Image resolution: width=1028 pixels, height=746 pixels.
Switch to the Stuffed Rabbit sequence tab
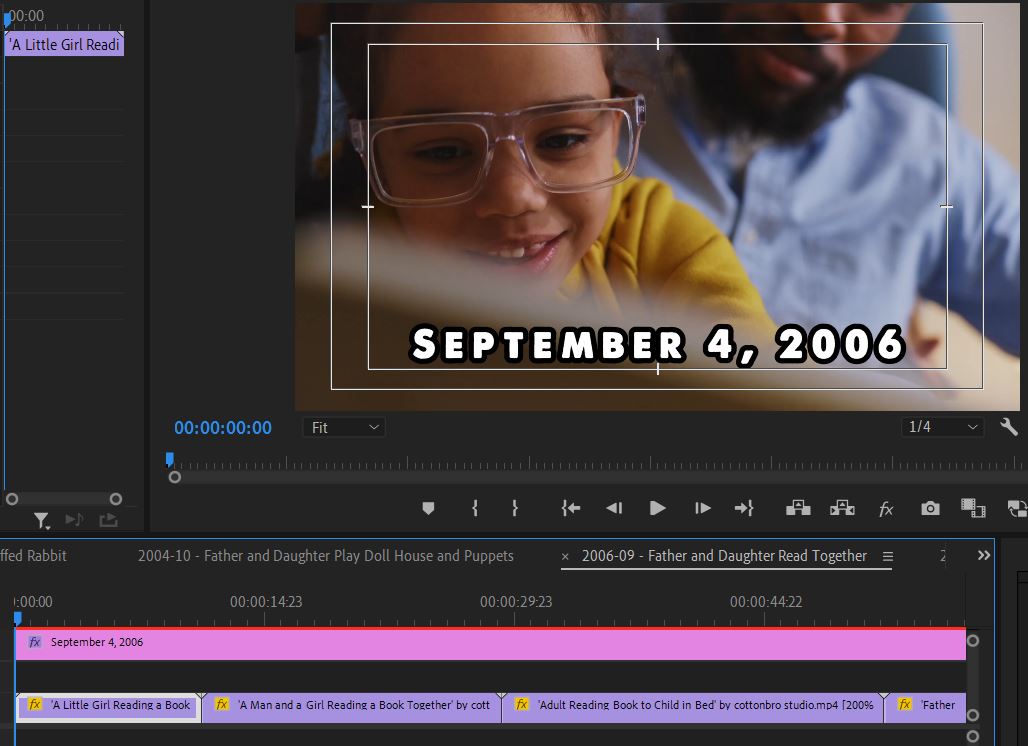[33, 556]
